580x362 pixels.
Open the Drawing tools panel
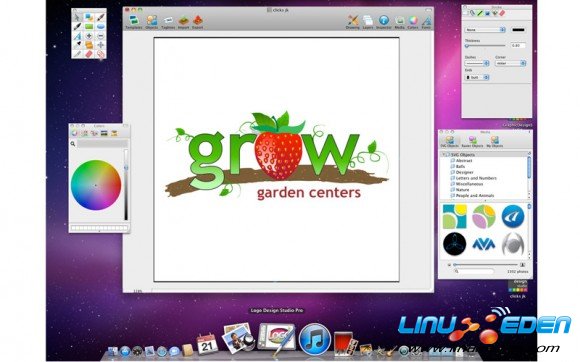click(353, 22)
